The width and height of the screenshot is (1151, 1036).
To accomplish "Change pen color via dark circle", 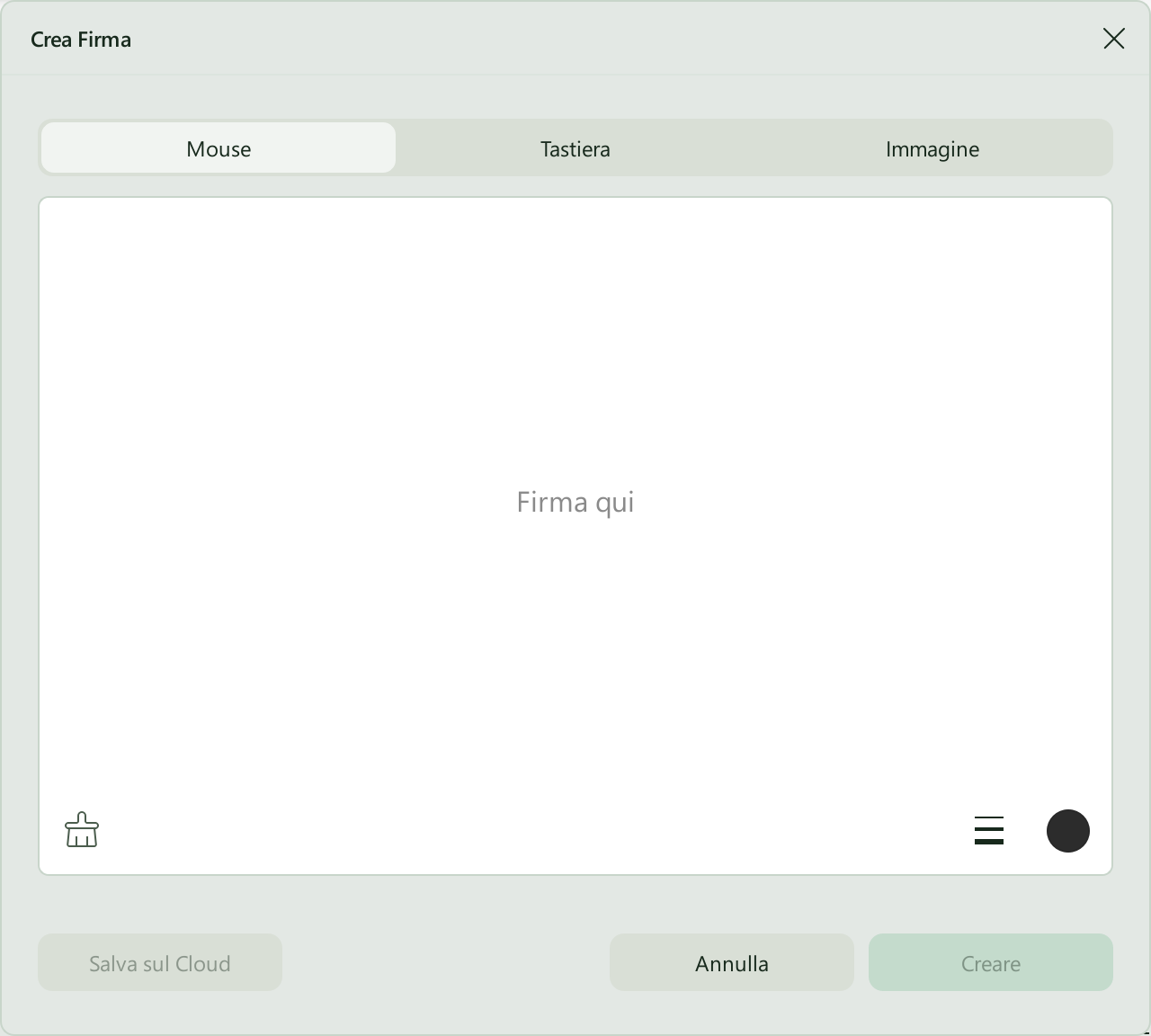I will point(1068,830).
